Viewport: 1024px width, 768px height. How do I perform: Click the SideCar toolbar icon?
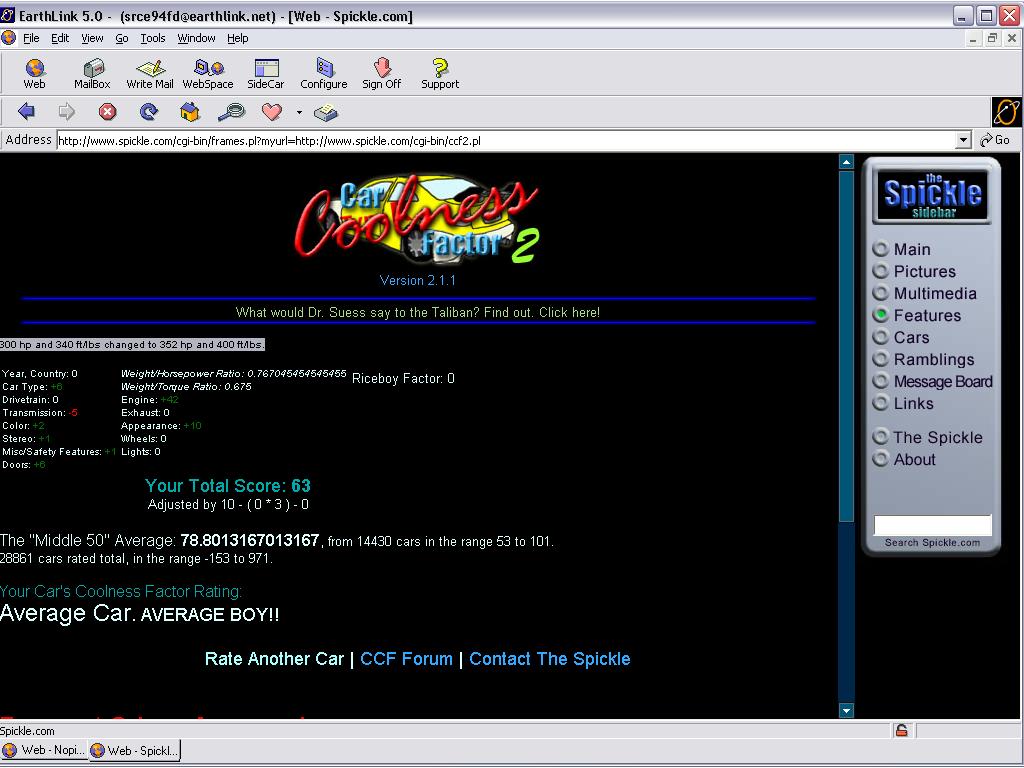tap(266, 73)
